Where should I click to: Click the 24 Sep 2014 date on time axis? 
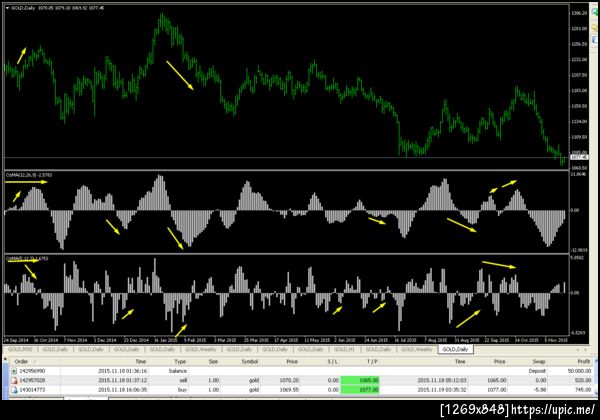click(16, 340)
